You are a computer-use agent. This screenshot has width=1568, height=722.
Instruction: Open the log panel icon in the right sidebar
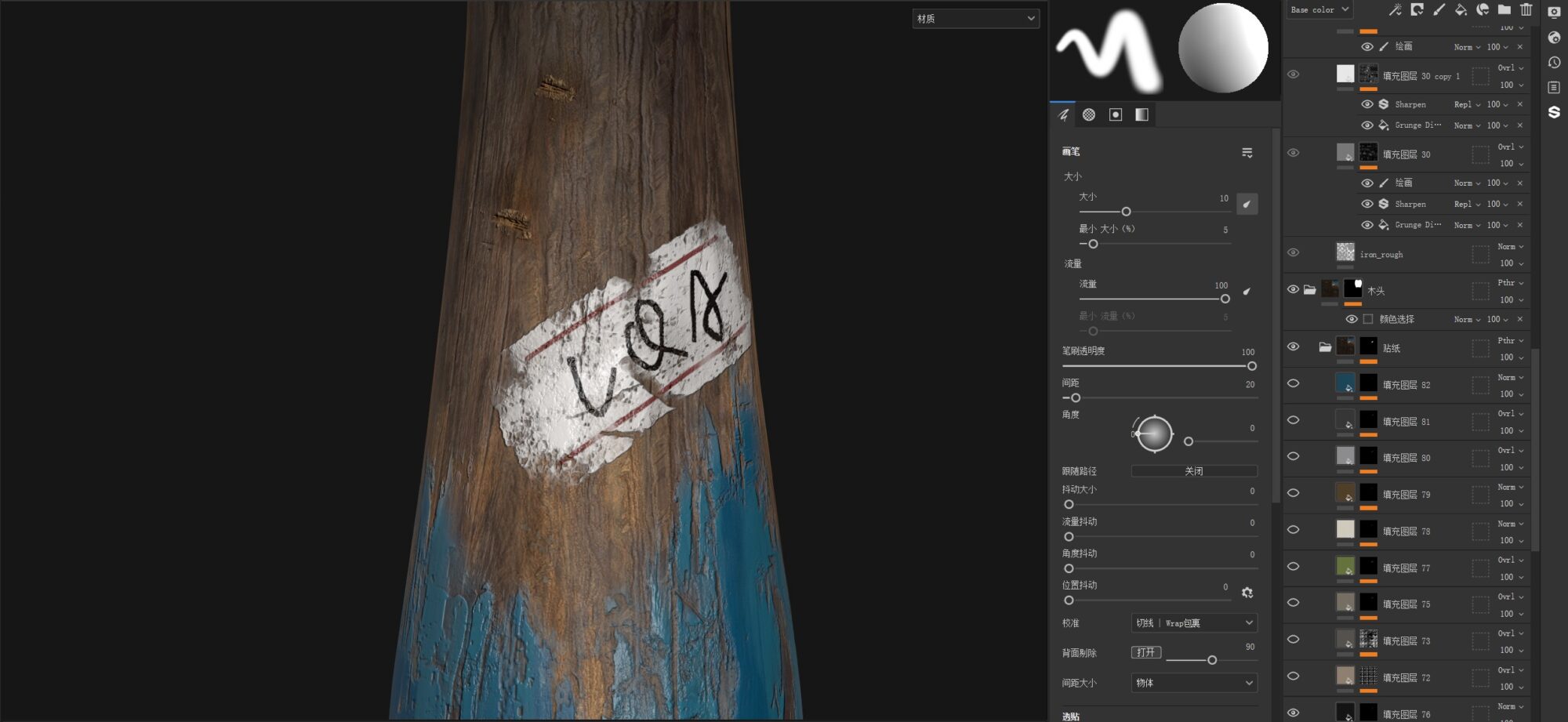coord(1554,87)
